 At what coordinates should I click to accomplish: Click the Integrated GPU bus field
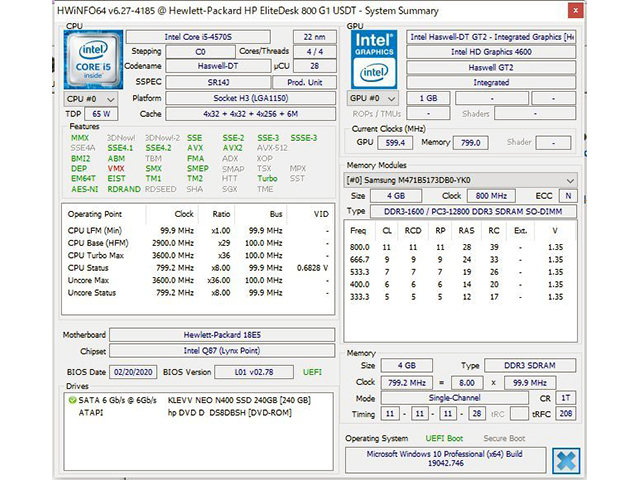[491, 82]
